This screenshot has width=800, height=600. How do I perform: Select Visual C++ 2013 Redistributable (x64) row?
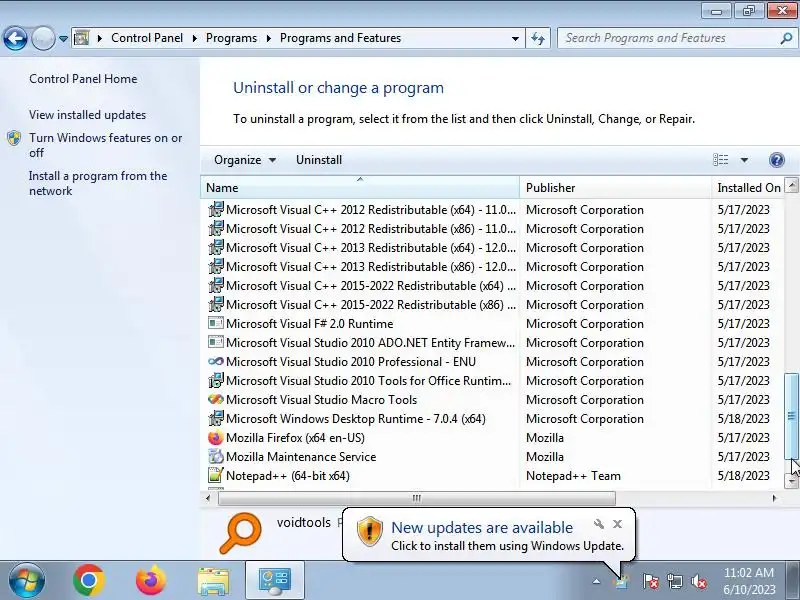[x=492, y=247]
